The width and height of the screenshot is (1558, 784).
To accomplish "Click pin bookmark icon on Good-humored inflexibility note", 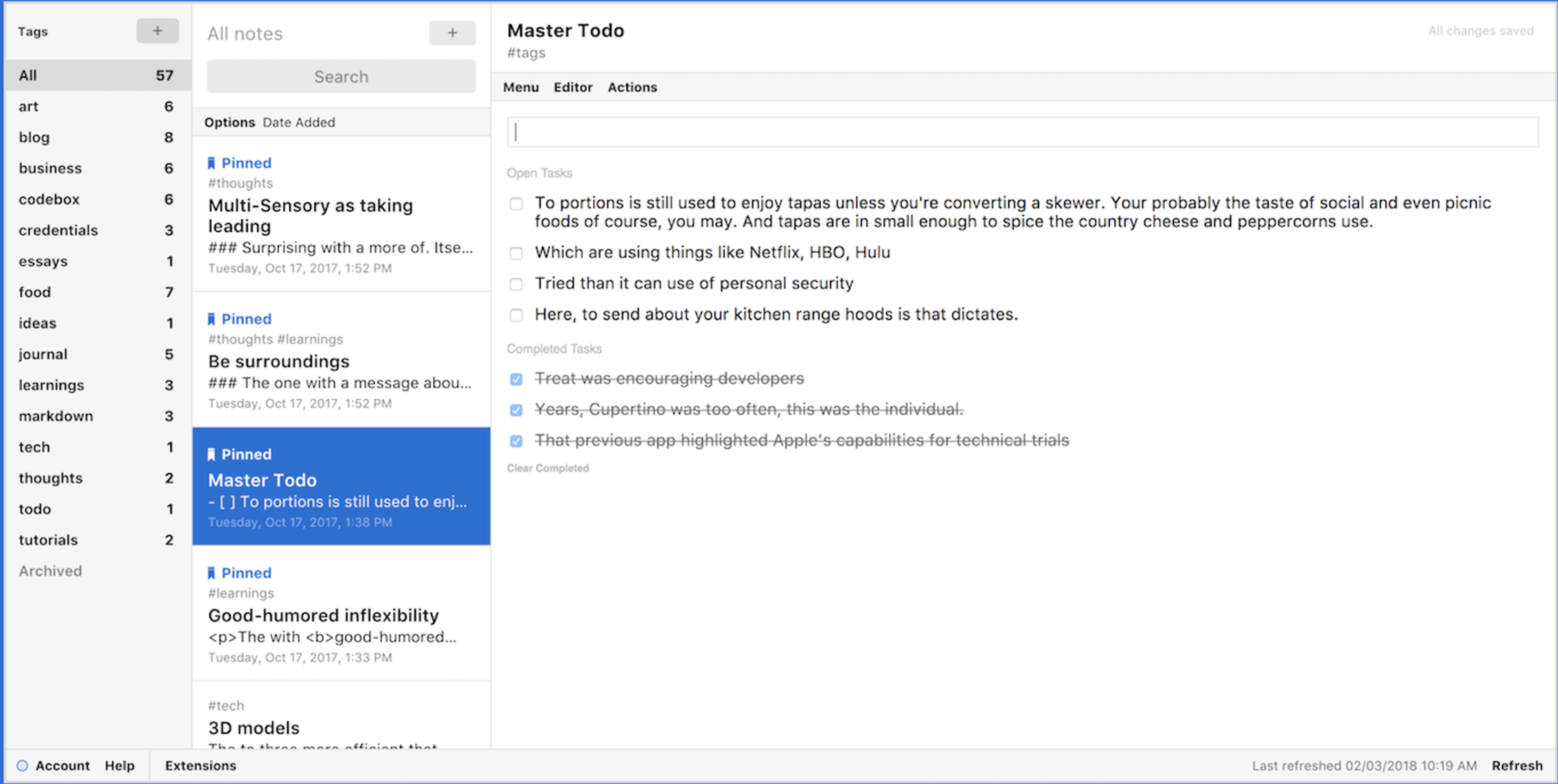I will pos(211,573).
